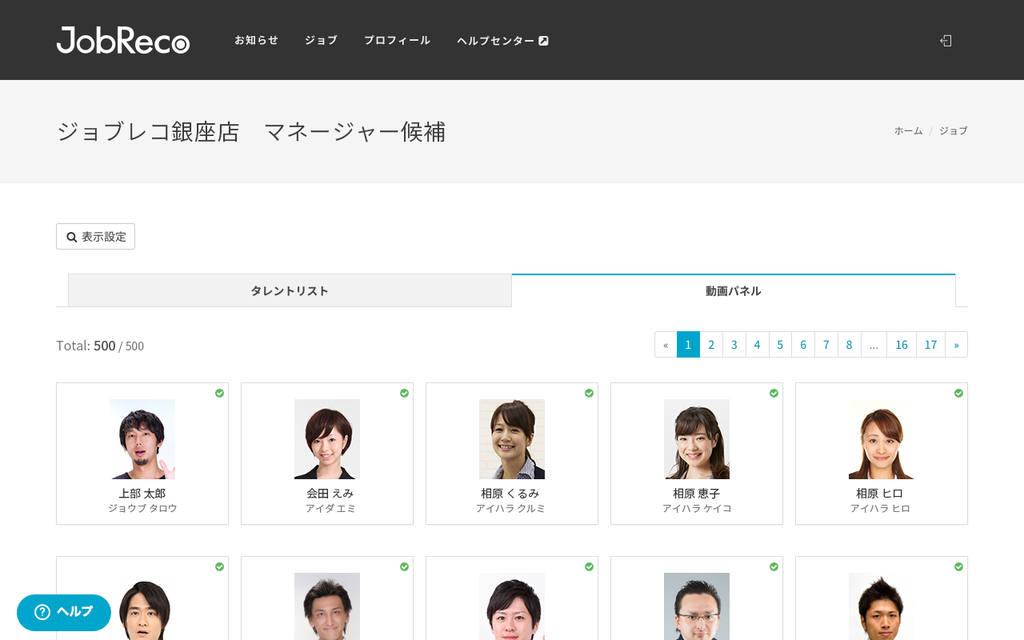Advance to the next page with »
Screen dimensions: 1024x640
coord(957,345)
